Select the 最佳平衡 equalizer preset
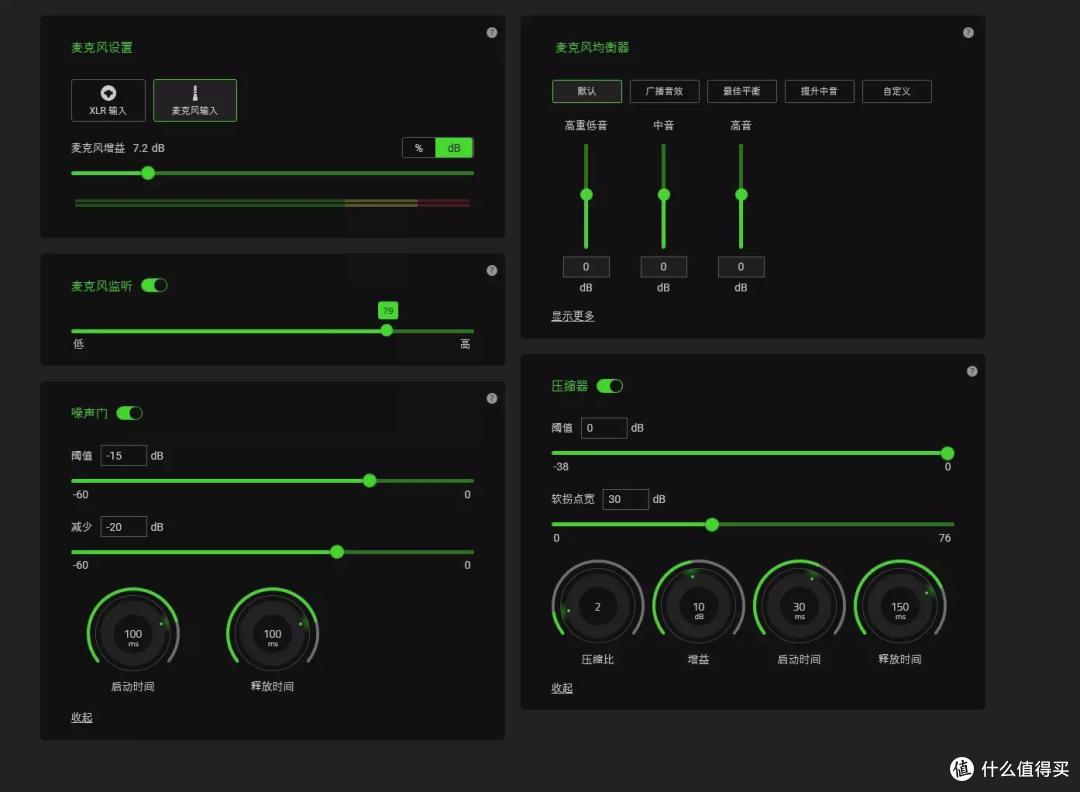 (x=742, y=91)
